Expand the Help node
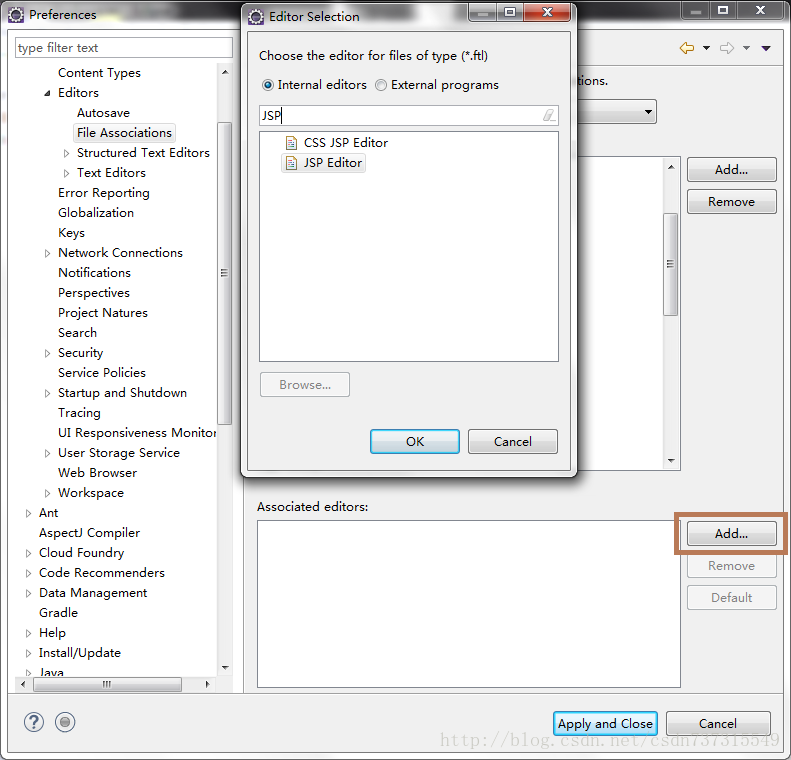Viewport: 791px width, 760px height. point(28,633)
